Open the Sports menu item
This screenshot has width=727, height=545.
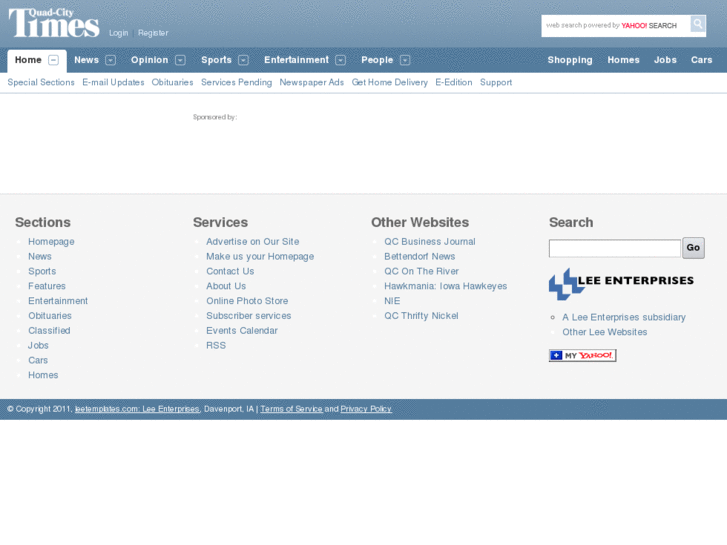pyautogui.click(x=217, y=60)
